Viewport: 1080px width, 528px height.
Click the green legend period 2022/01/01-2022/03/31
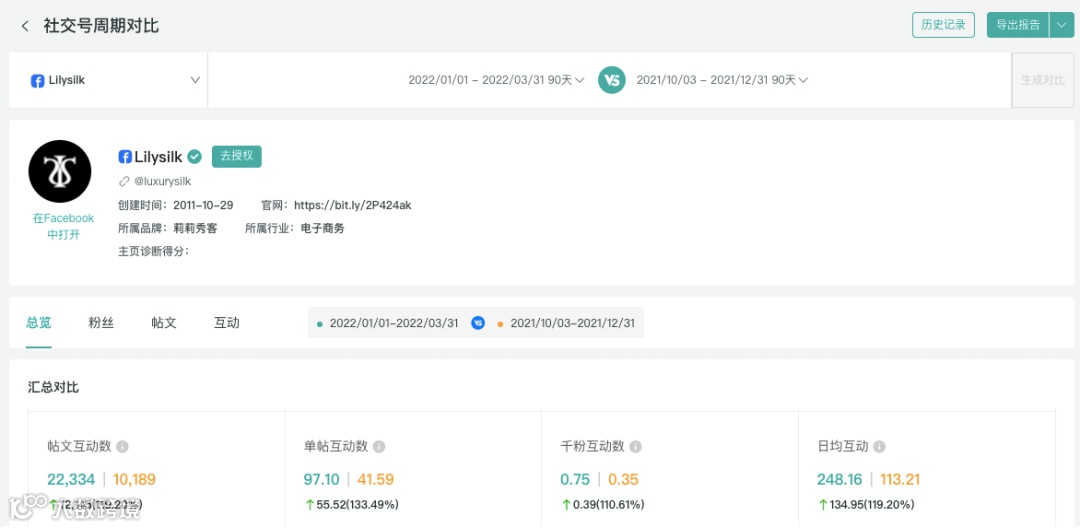[394, 323]
